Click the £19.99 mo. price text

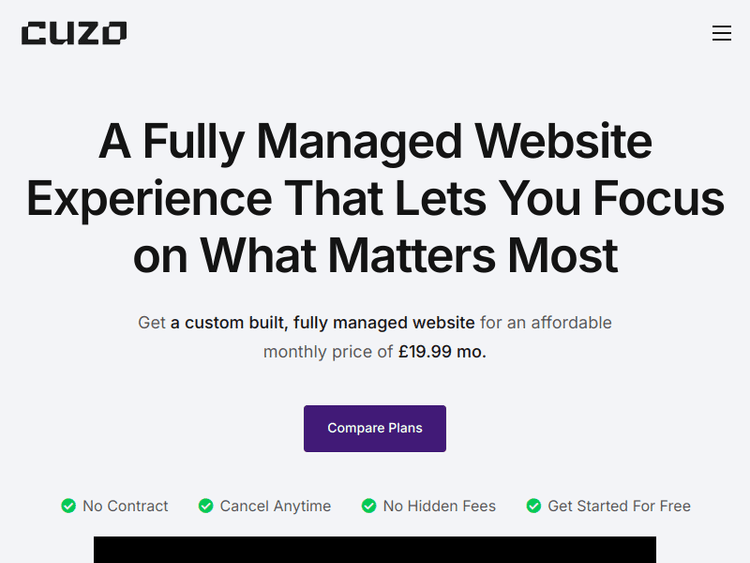pyautogui.click(x=442, y=352)
